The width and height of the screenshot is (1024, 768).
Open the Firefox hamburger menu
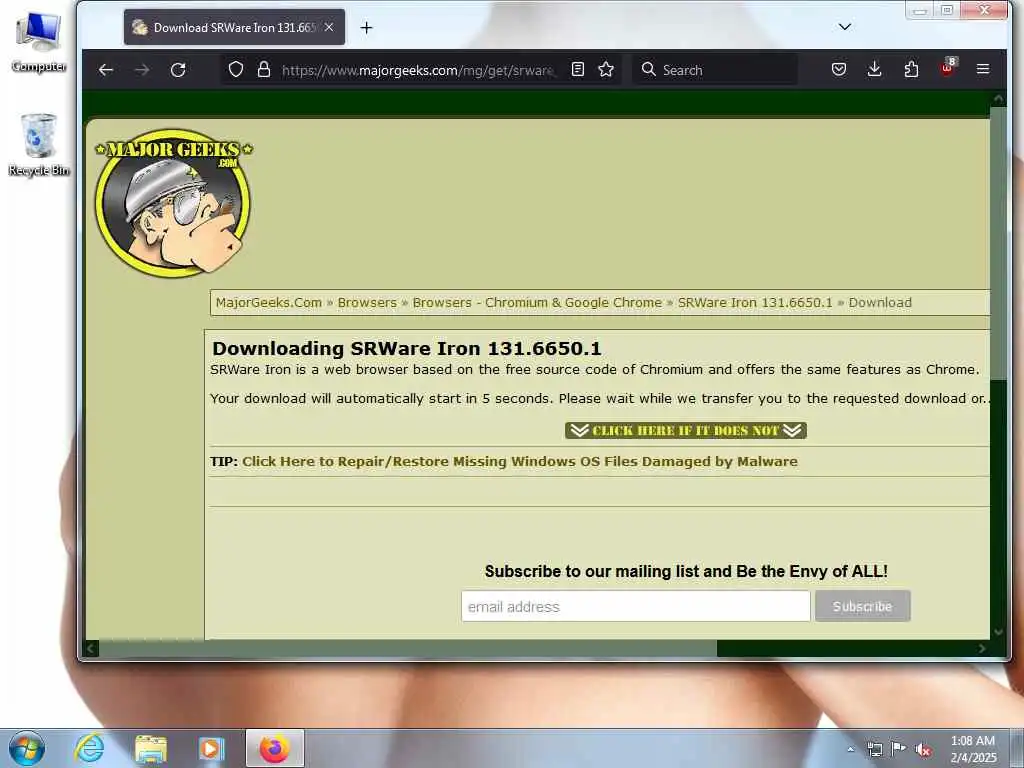[983, 69]
